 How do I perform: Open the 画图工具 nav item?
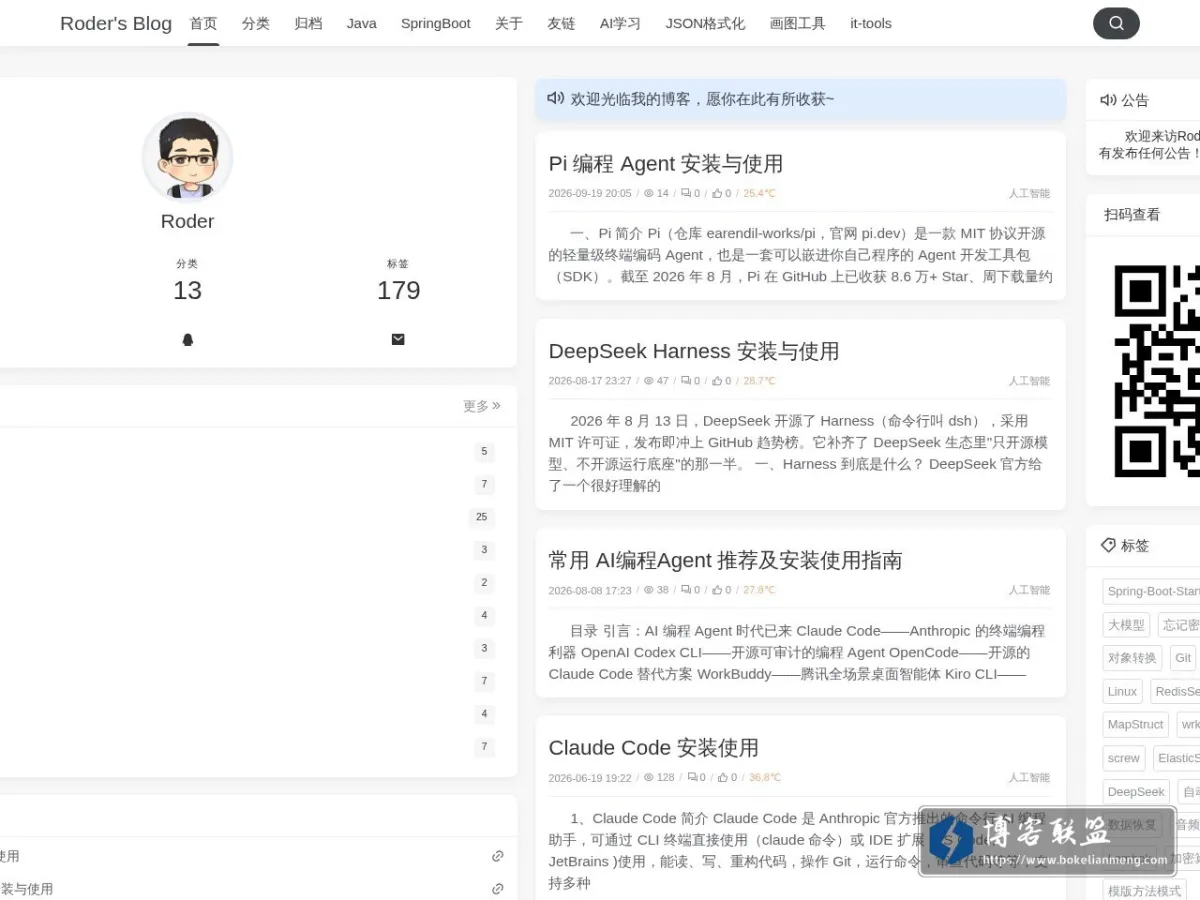coord(798,23)
